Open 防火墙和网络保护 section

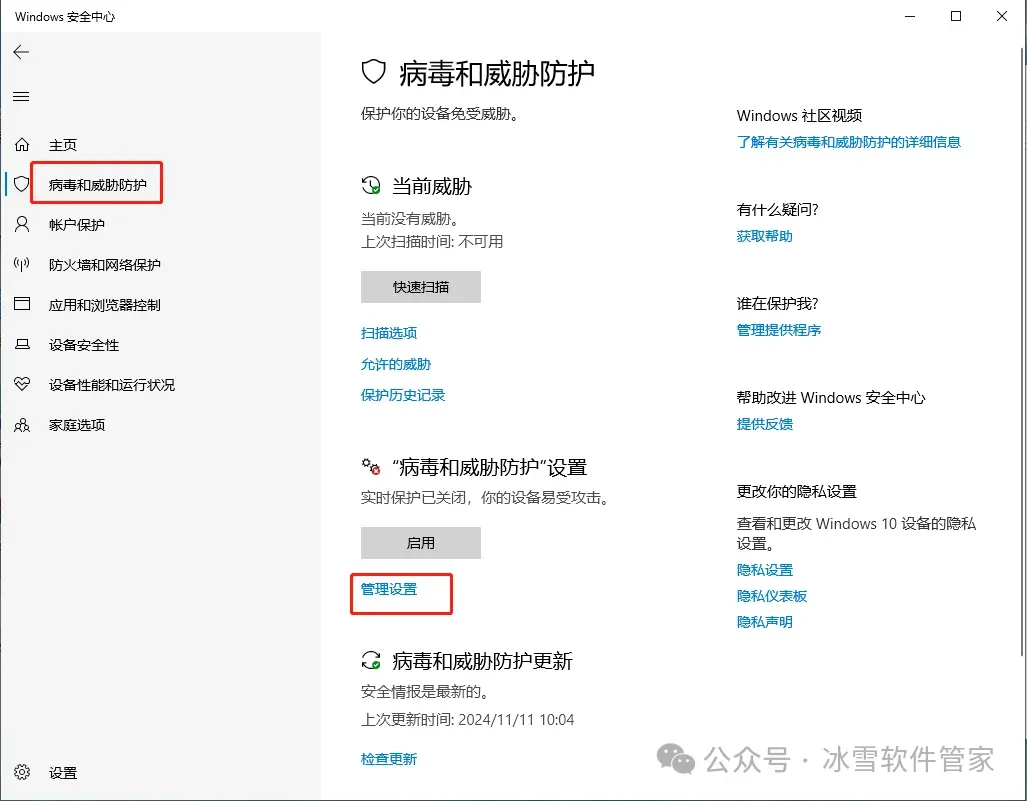tap(105, 265)
